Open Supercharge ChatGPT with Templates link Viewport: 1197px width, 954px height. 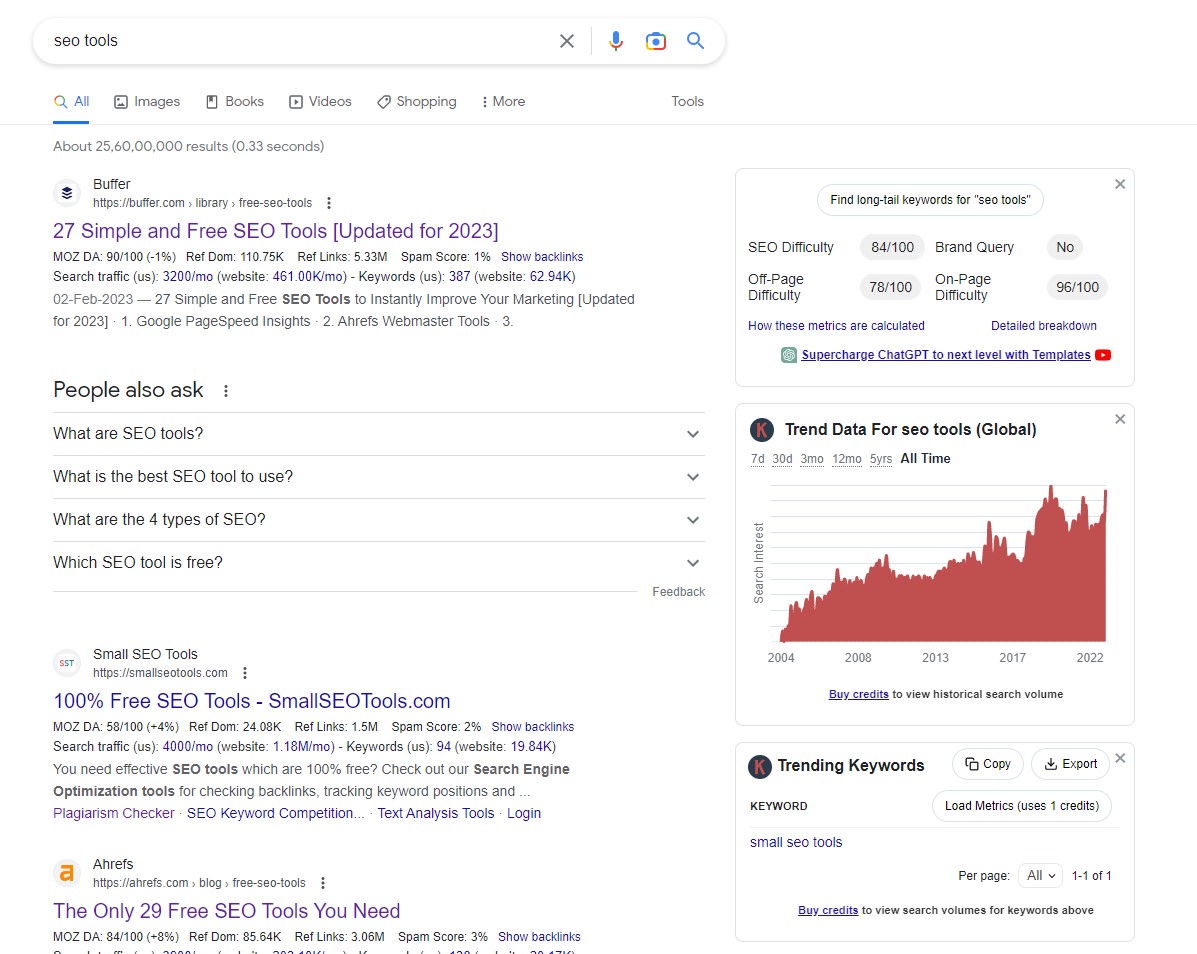tap(946, 355)
